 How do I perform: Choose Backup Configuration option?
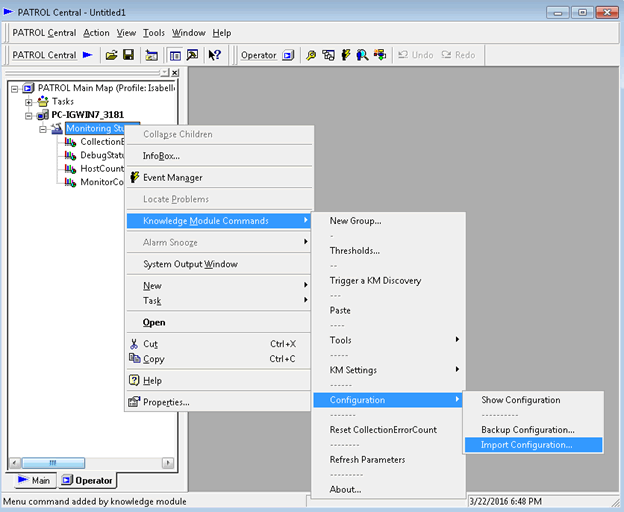pyautogui.click(x=527, y=428)
